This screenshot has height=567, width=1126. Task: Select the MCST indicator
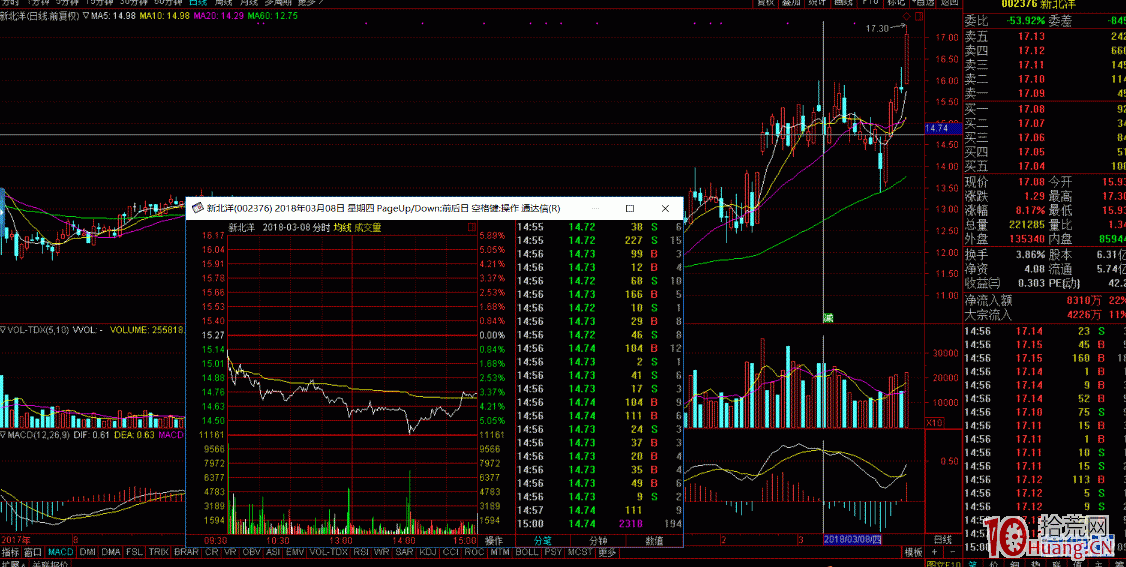point(580,552)
